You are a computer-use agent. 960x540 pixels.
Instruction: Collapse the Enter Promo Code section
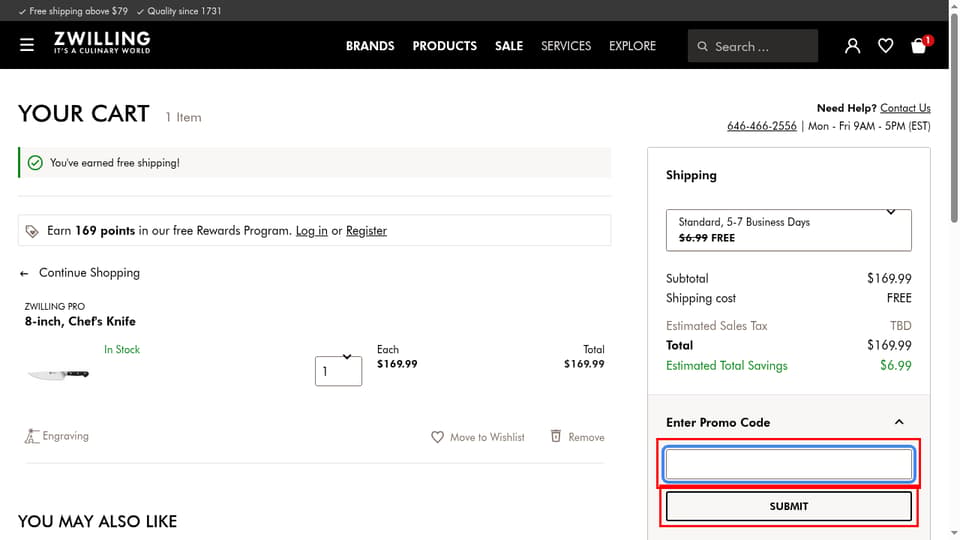(x=899, y=422)
